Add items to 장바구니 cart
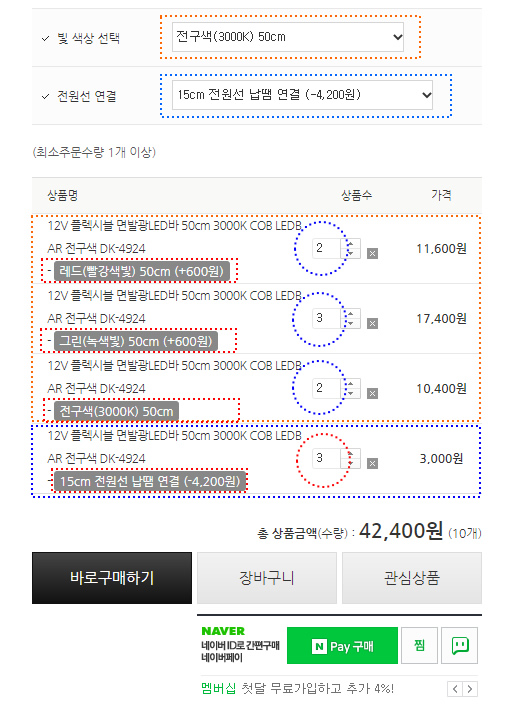 (x=267, y=578)
